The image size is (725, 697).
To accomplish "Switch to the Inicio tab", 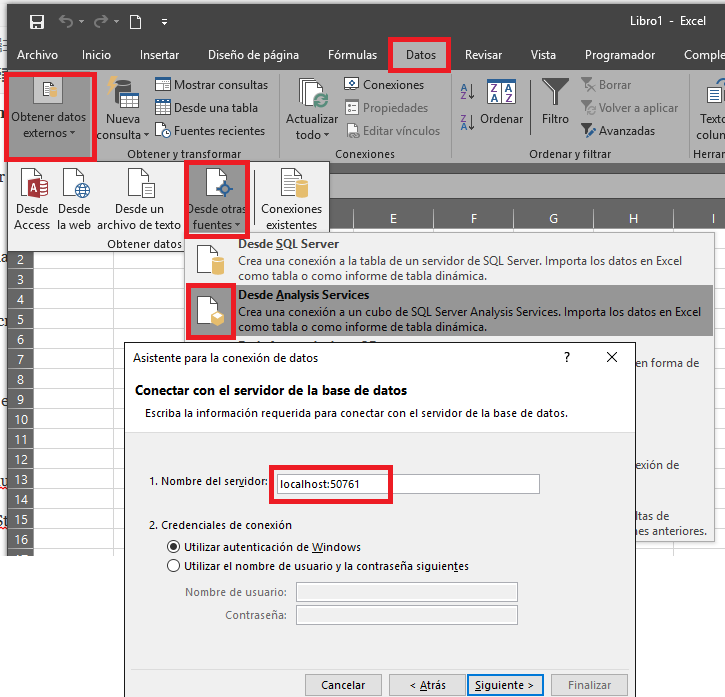I will pyautogui.click(x=96, y=55).
